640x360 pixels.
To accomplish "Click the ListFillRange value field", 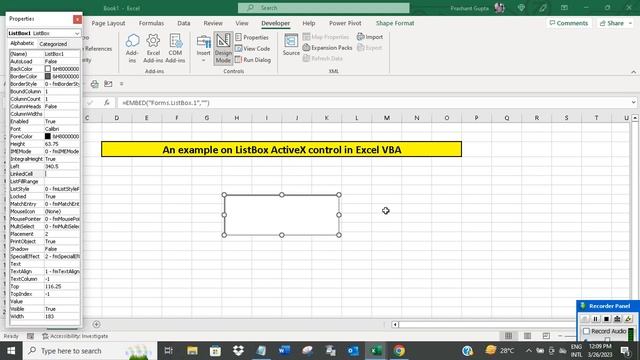I will [62, 181].
